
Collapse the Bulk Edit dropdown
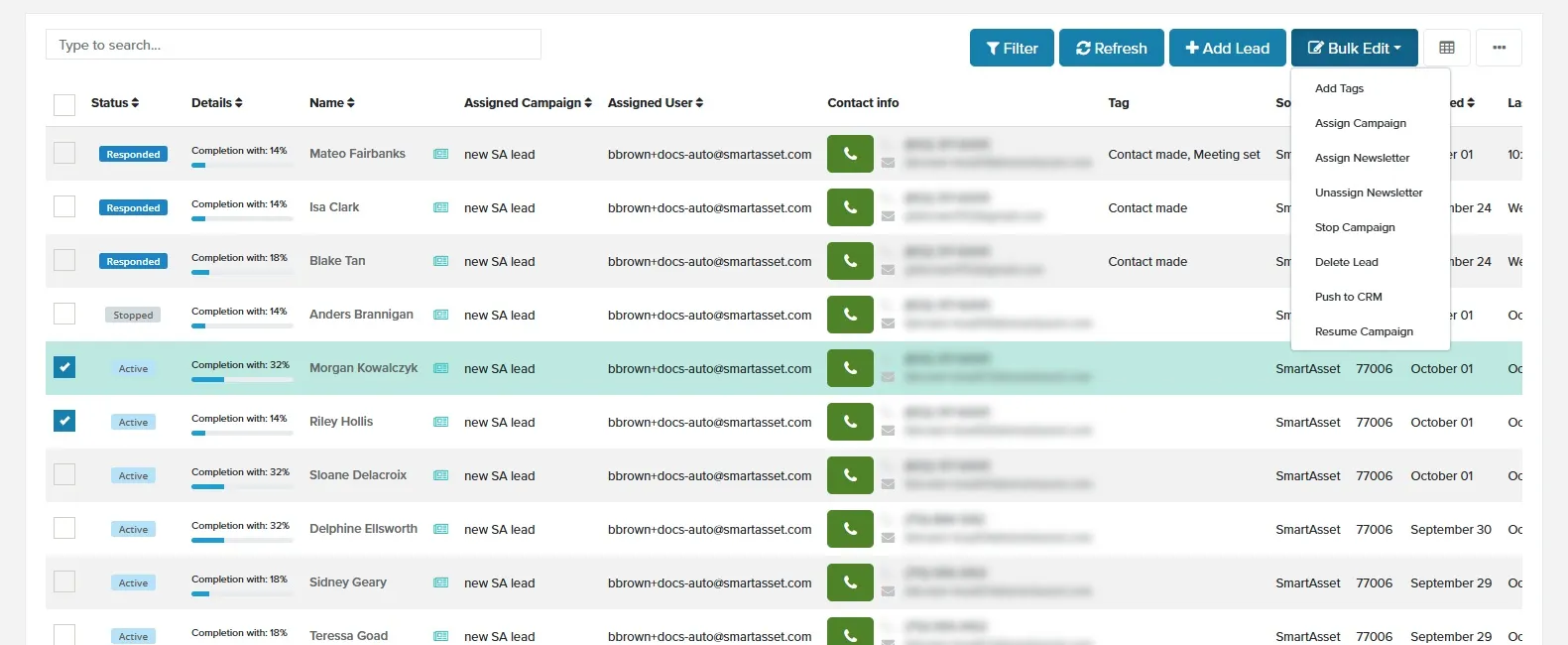click(1354, 48)
